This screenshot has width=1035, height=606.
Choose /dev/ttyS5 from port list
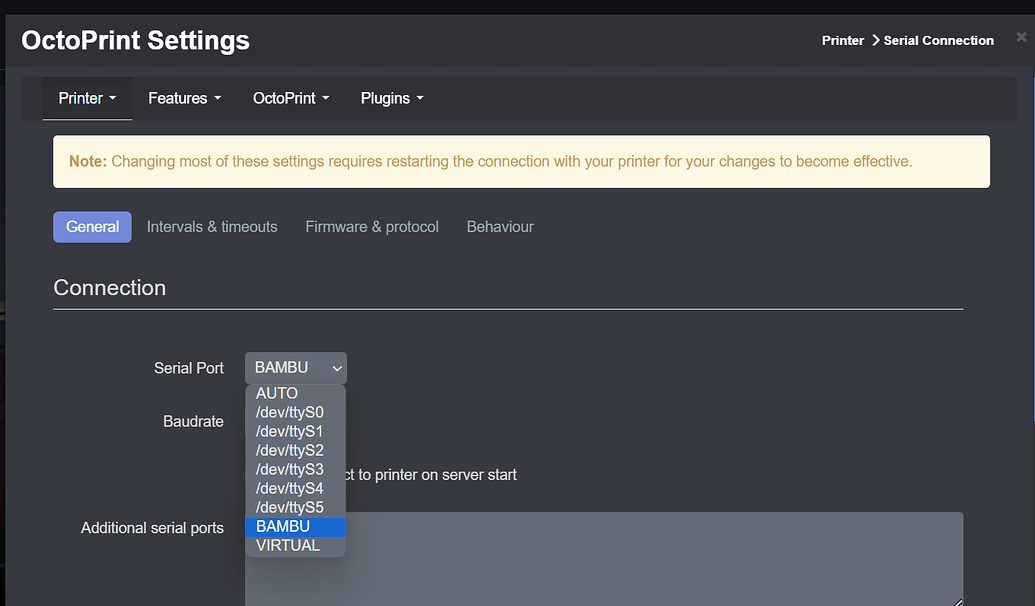tap(295, 508)
